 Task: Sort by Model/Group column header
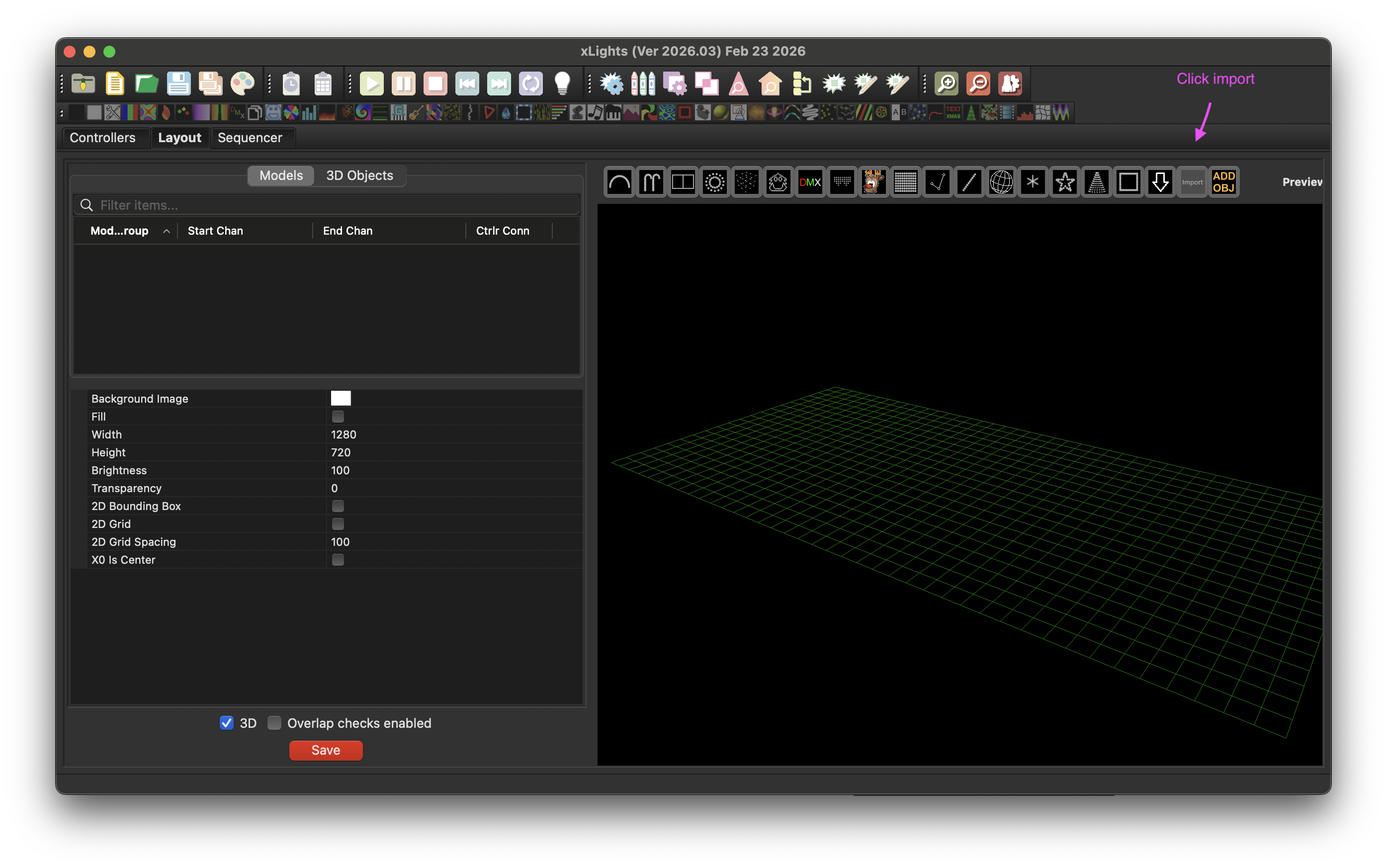pos(125,231)
